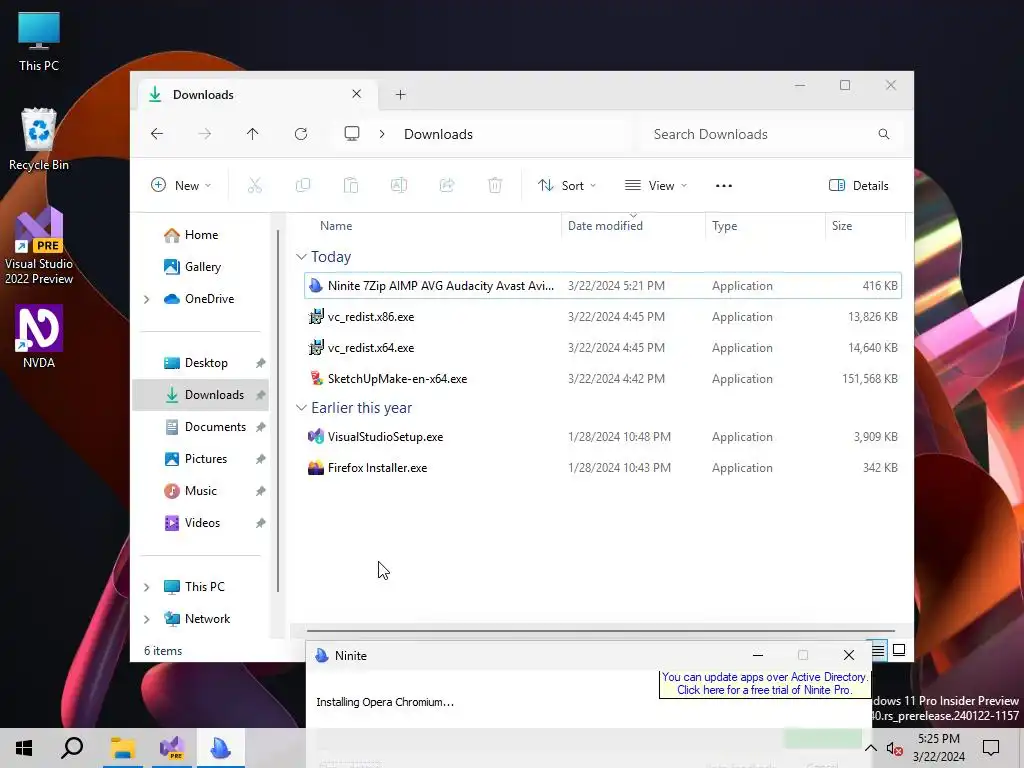The height and width of the screenshot is (768, 1024).
Task: Collapse the Earlier this year group
Action: click(x=301, y=408)
